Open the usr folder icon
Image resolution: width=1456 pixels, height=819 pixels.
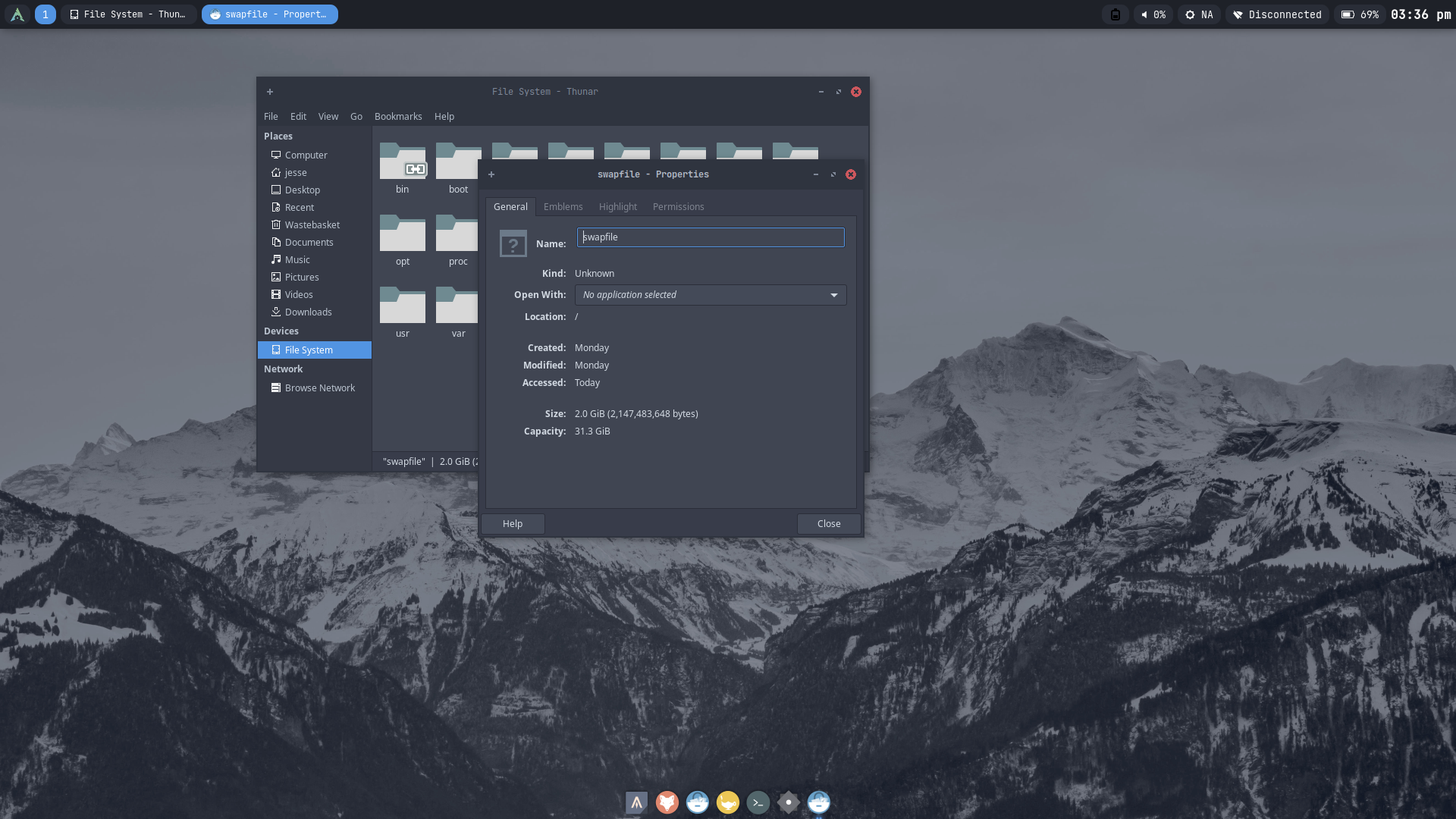(403, 305)
